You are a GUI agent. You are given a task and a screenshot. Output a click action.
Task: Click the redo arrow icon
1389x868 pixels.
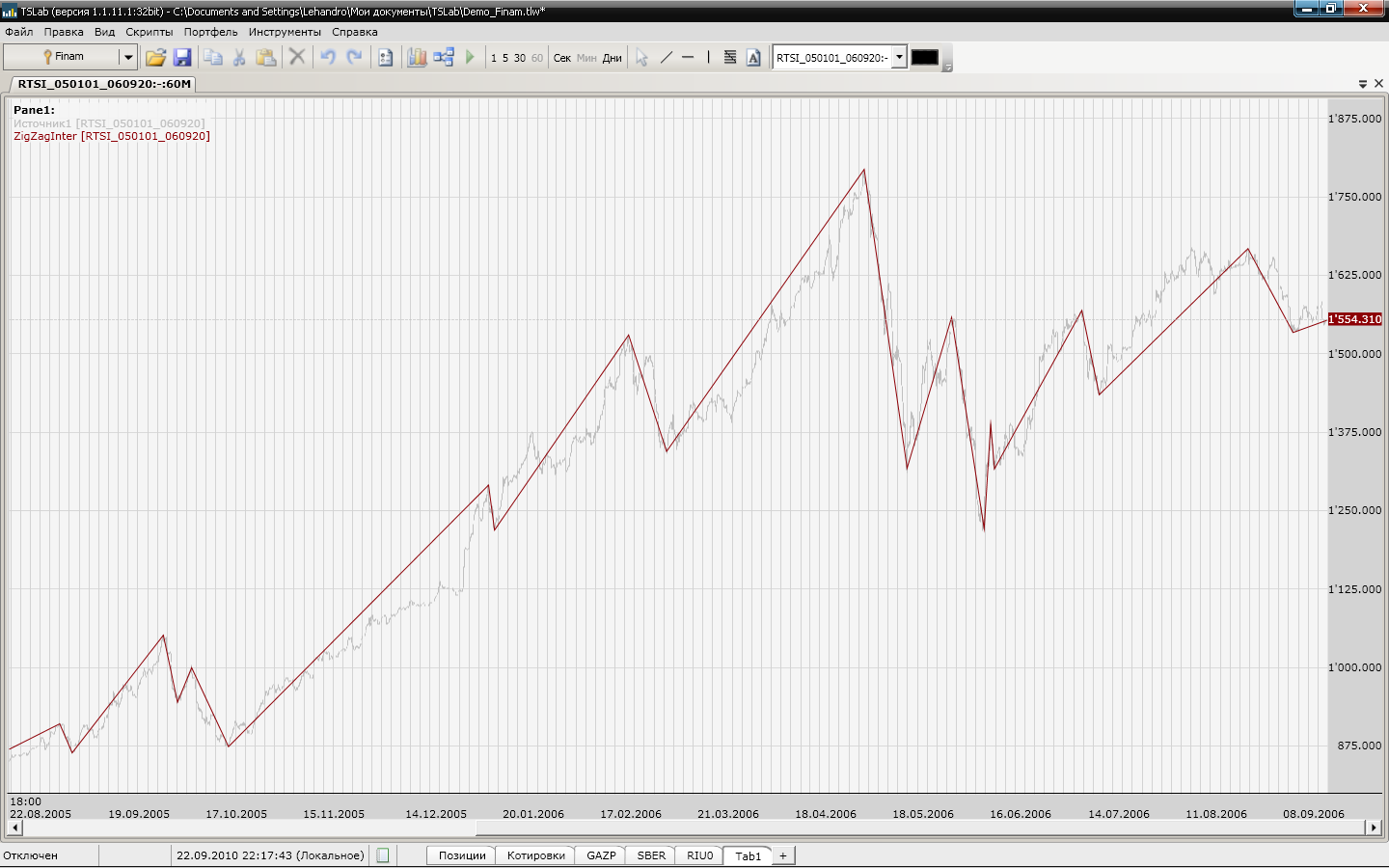354,57
